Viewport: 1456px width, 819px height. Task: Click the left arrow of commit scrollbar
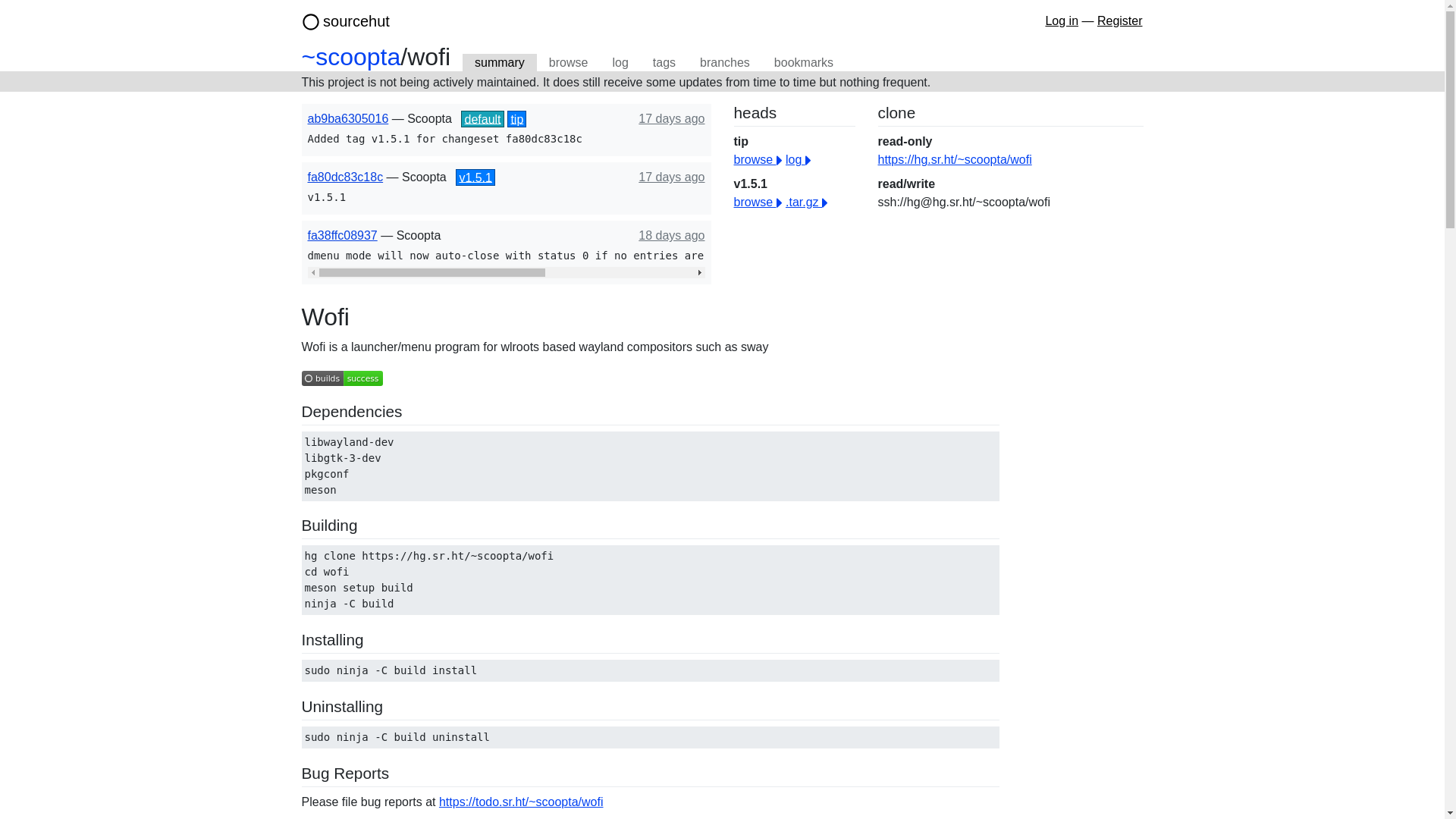coord(313,273)
